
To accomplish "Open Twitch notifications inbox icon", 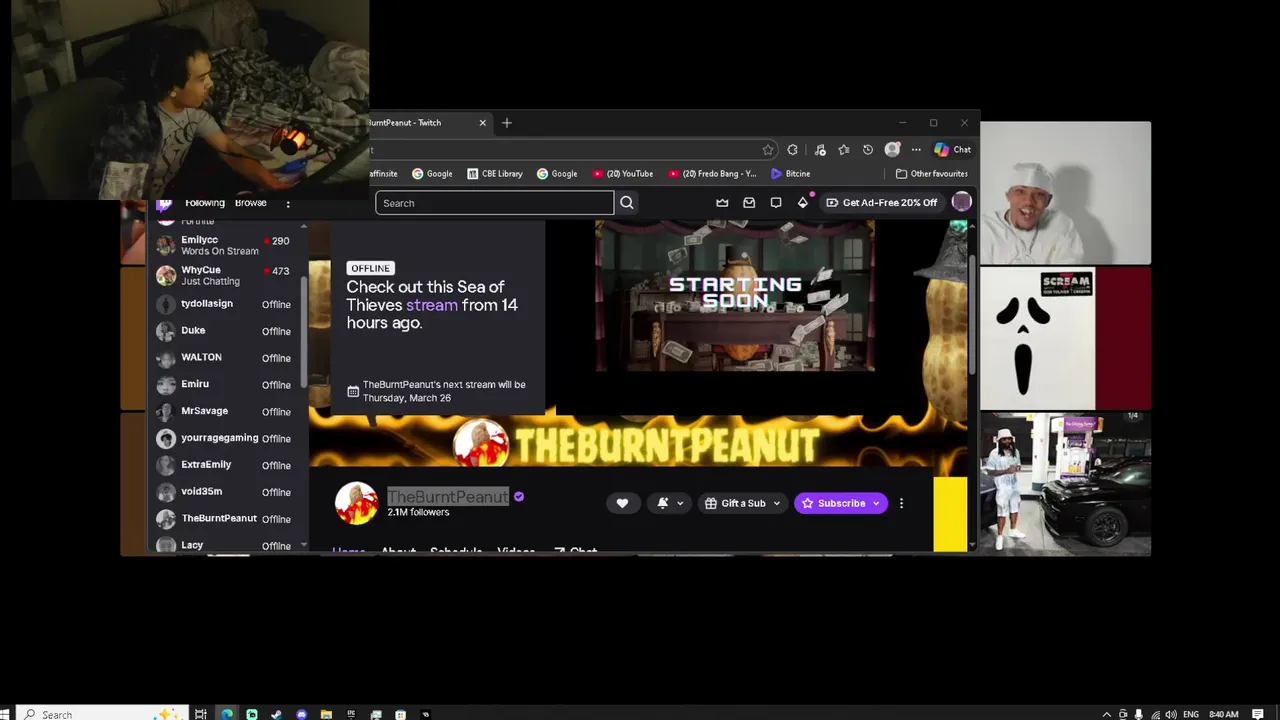I will click(749, 203).
